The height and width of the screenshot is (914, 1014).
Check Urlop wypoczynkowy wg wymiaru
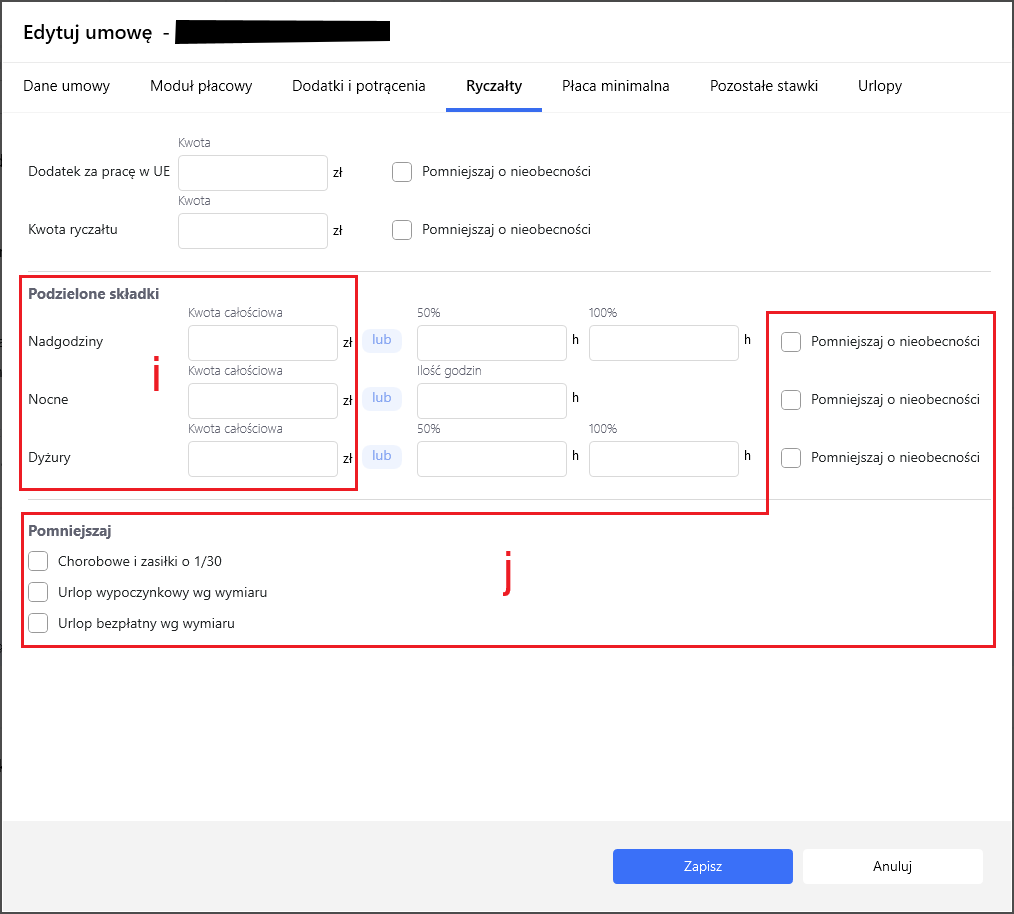pos(39,592)
